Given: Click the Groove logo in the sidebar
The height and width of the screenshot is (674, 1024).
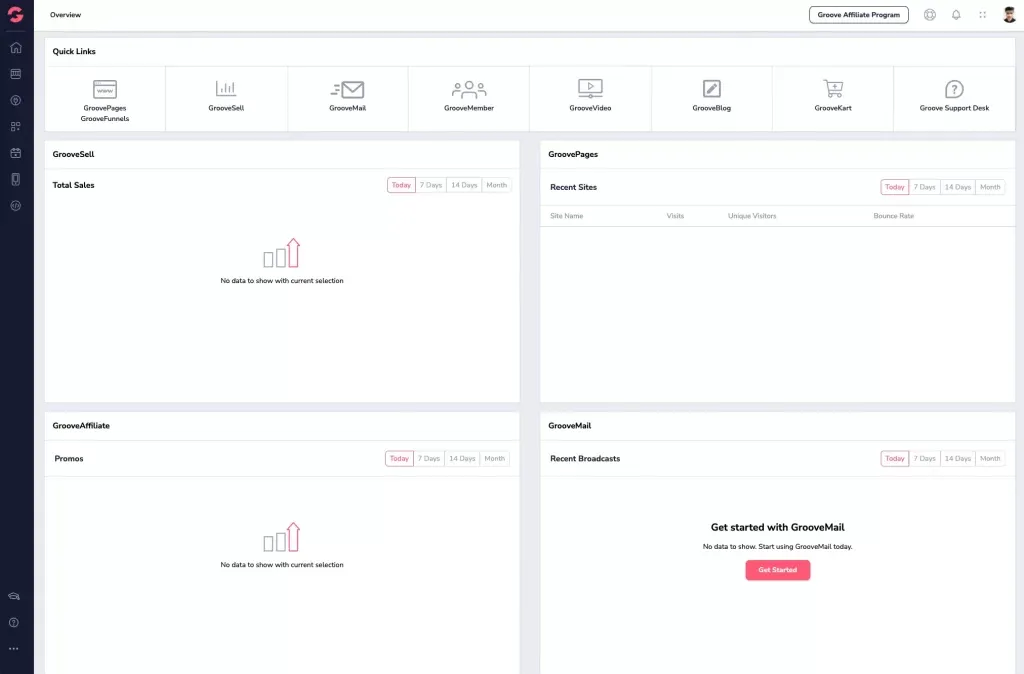Looking at the screenshot, I should pos(16,14).
